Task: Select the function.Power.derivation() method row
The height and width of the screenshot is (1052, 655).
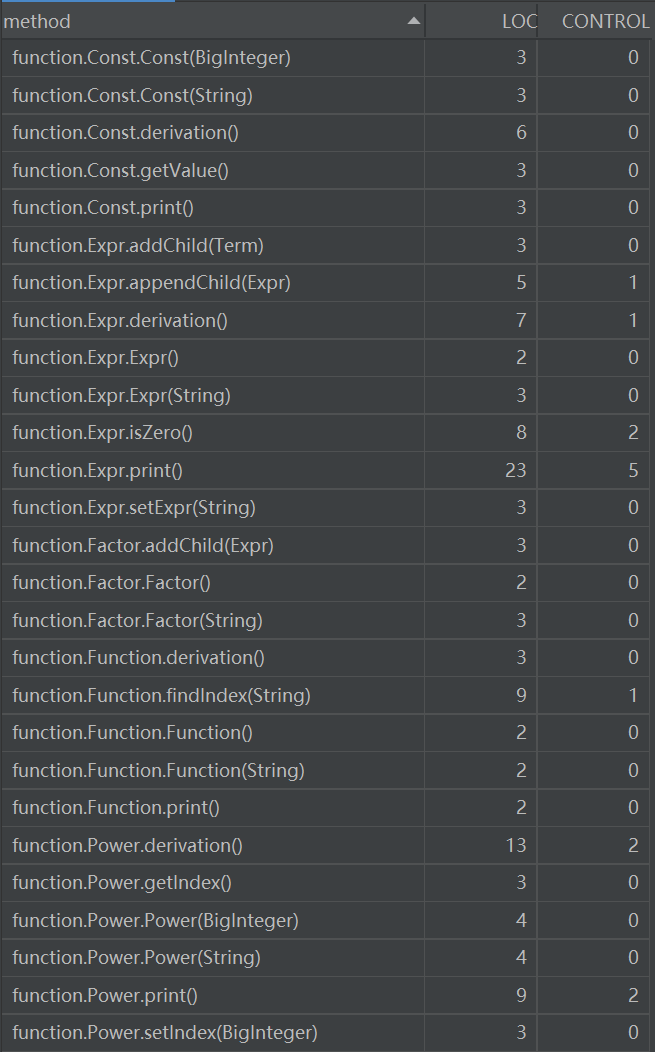Action: (128, 845)
